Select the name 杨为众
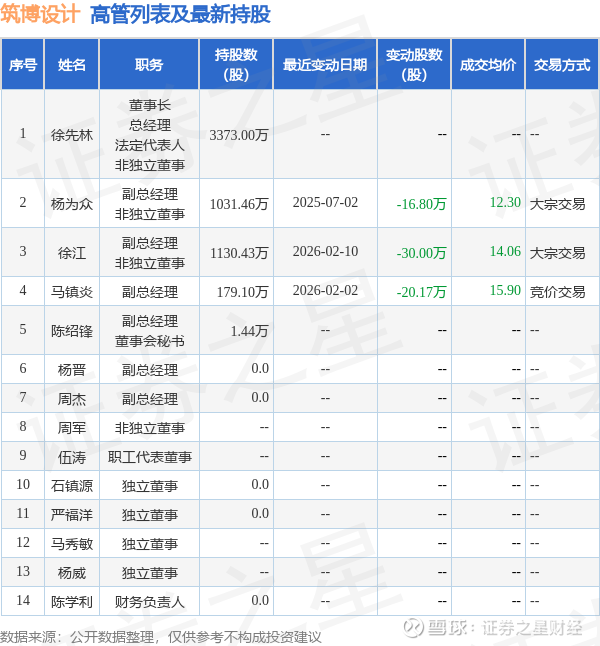 [x=72, y=204]
